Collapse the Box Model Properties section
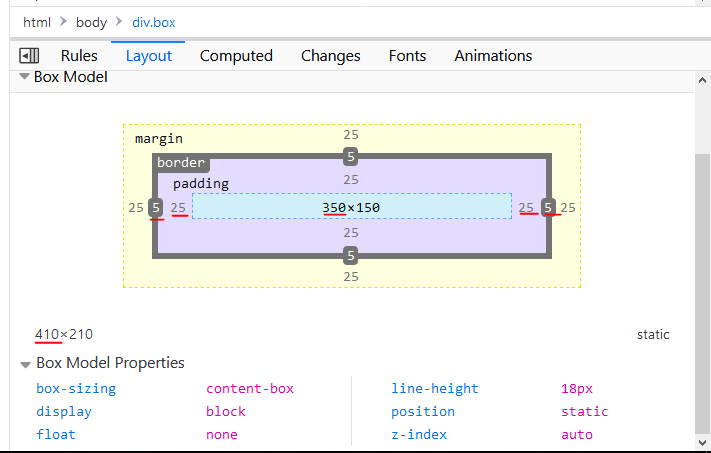This screenshot has width=711, height=453. [x=25, y=364]
